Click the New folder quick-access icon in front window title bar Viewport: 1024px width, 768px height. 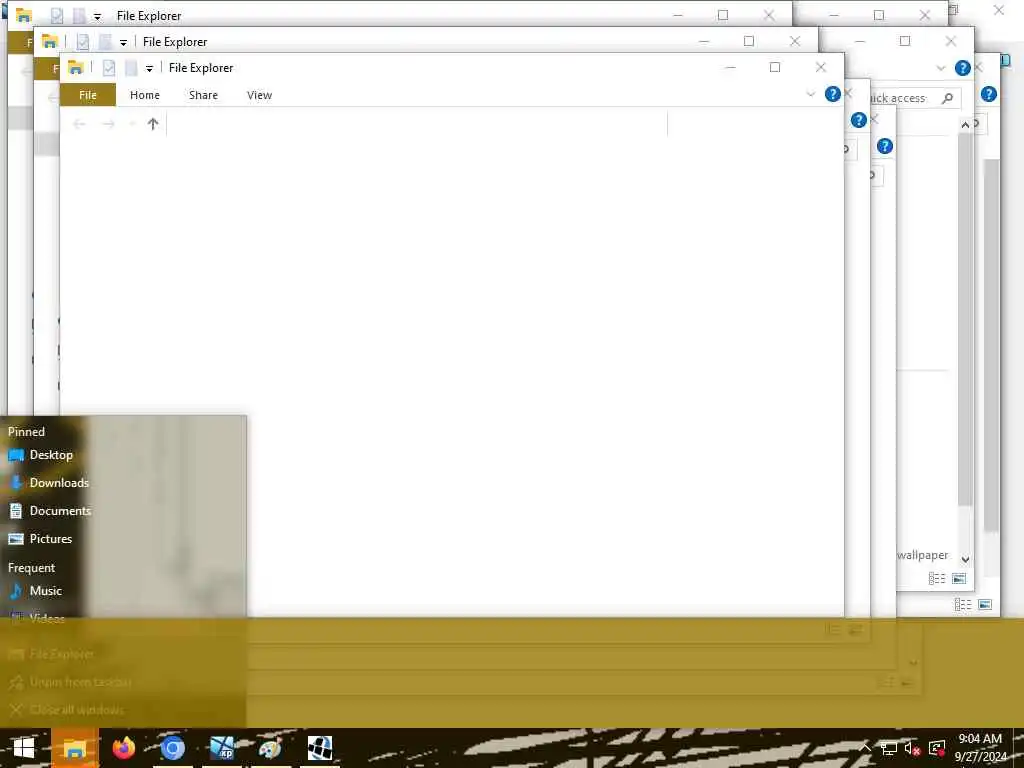[131, 67]
